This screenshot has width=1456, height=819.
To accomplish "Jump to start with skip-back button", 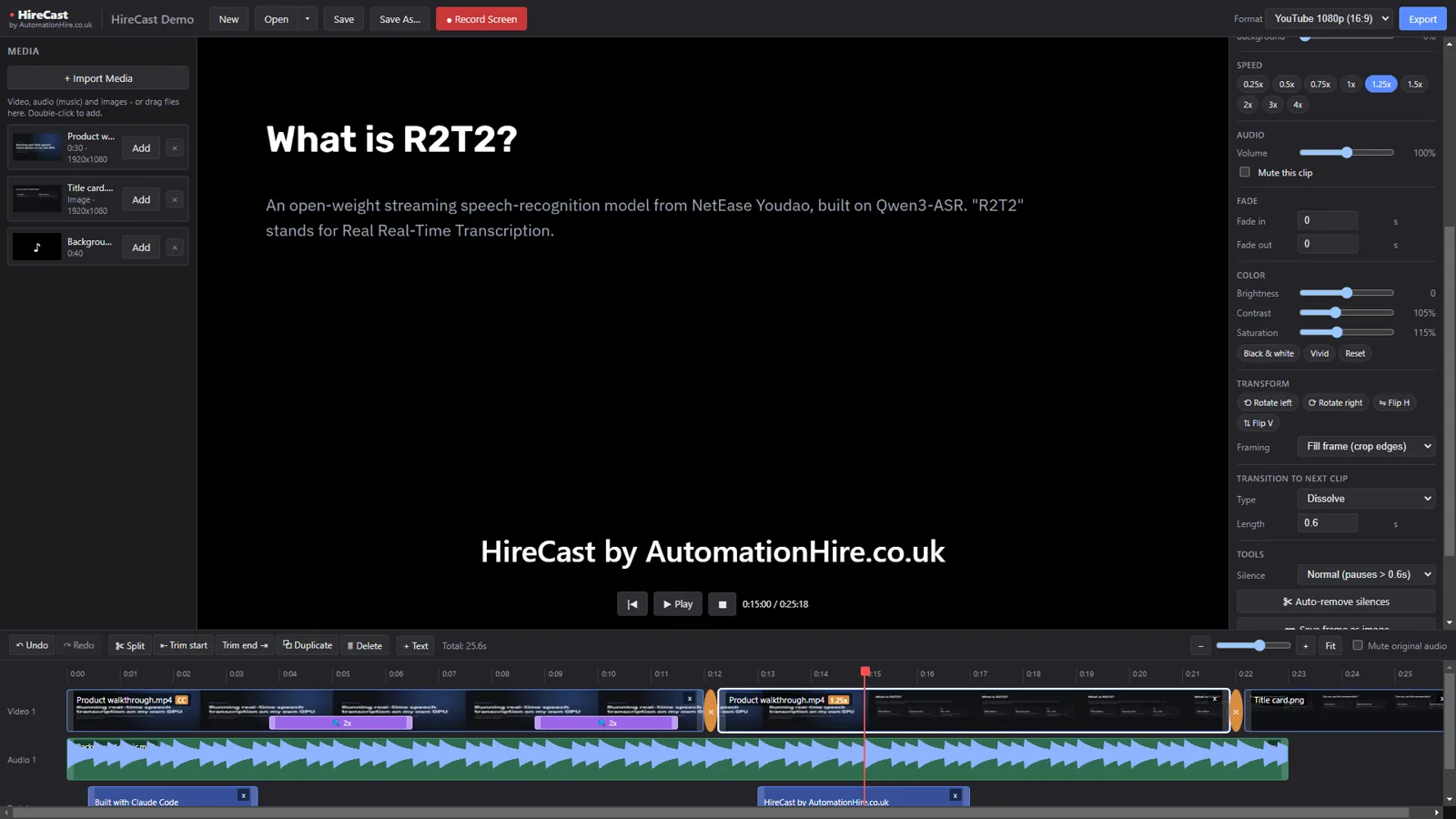I will coord(632,604).
